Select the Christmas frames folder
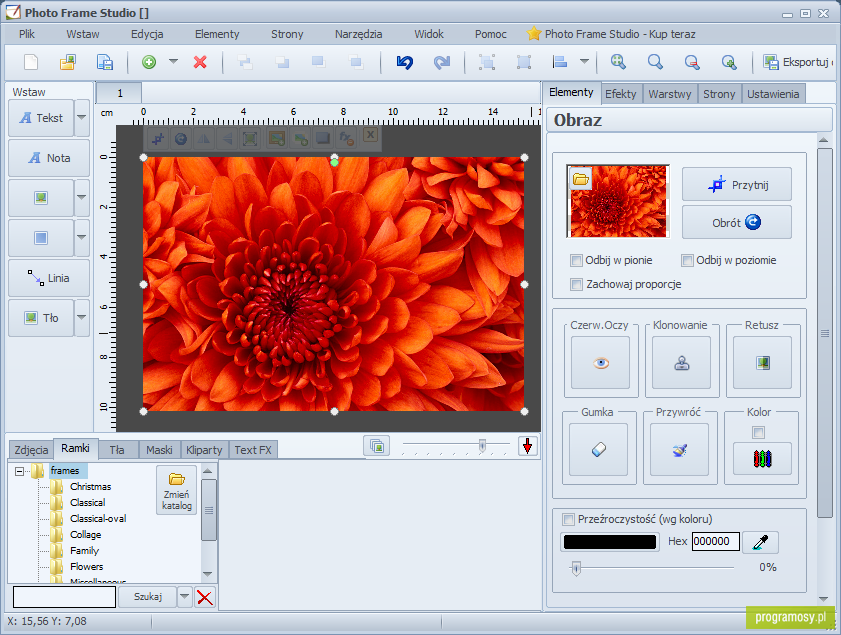 [x=91, y=487]
